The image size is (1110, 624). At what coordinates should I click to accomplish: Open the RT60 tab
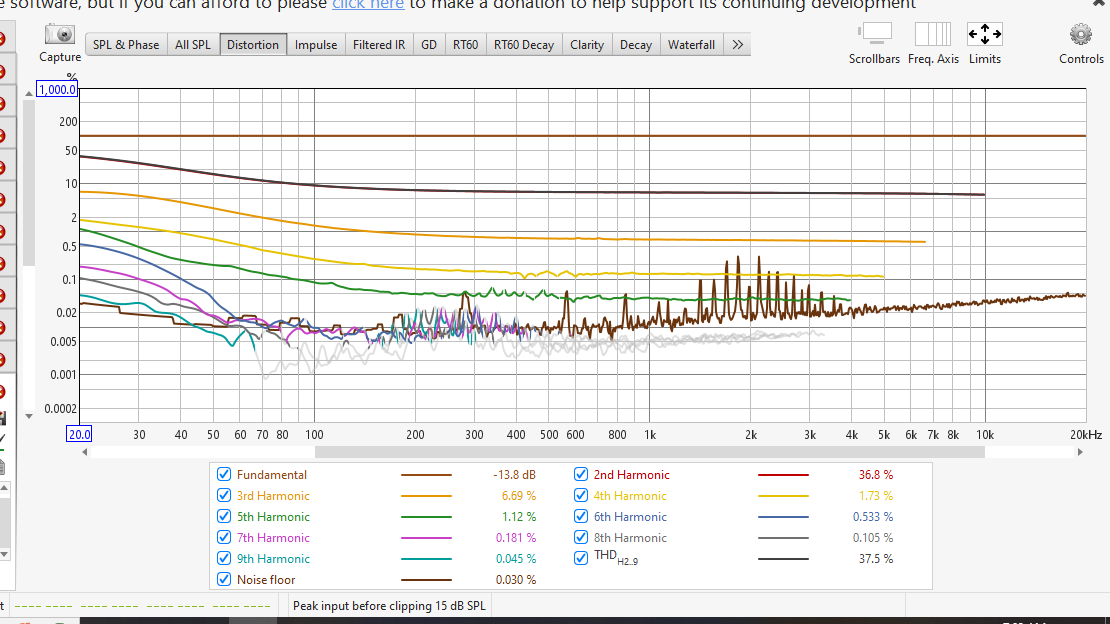[x=465, y=45]
